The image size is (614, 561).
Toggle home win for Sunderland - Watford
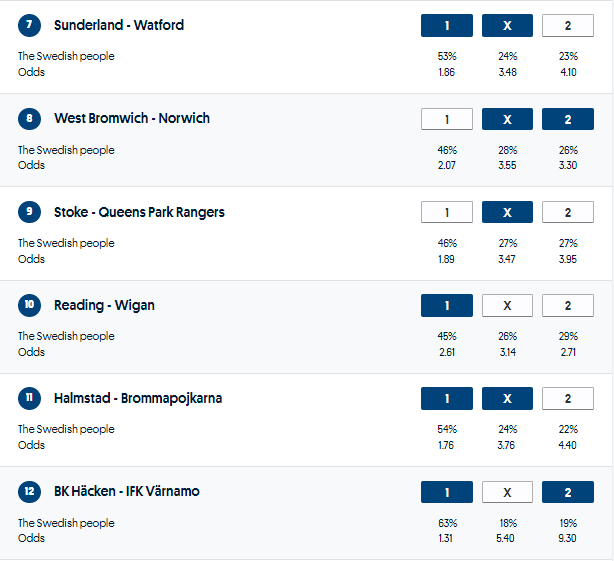click(x=447, y=26)
